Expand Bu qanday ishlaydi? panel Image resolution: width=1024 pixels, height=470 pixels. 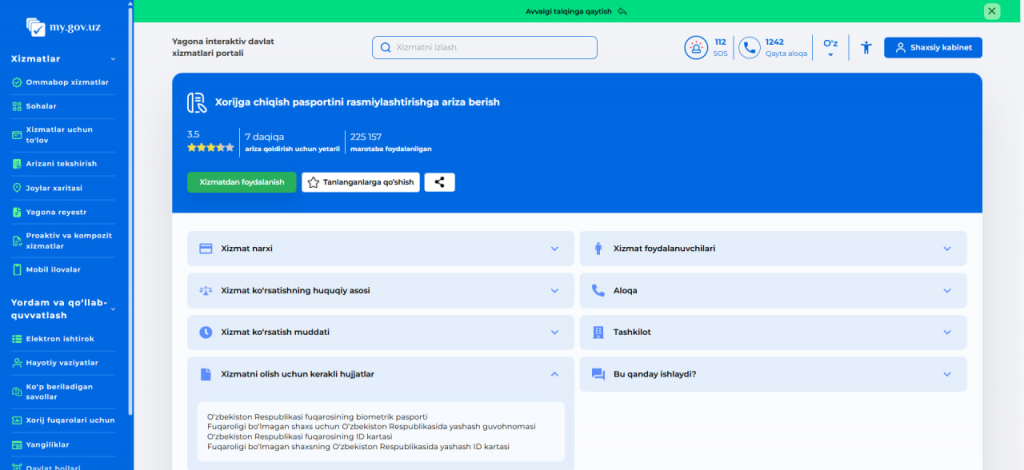(773, 374)
